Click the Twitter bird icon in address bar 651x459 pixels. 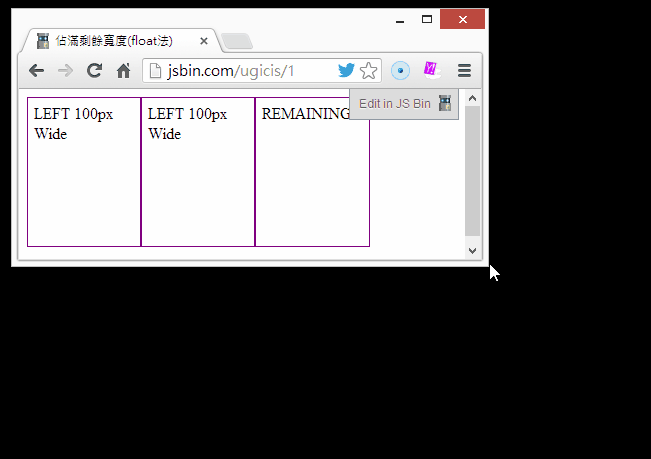click(346, 71)
